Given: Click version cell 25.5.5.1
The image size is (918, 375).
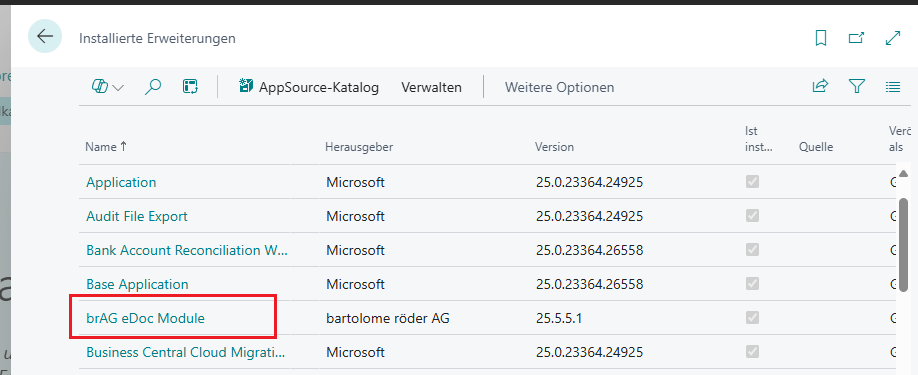Looking at the screenshot, I should [560, 318].
